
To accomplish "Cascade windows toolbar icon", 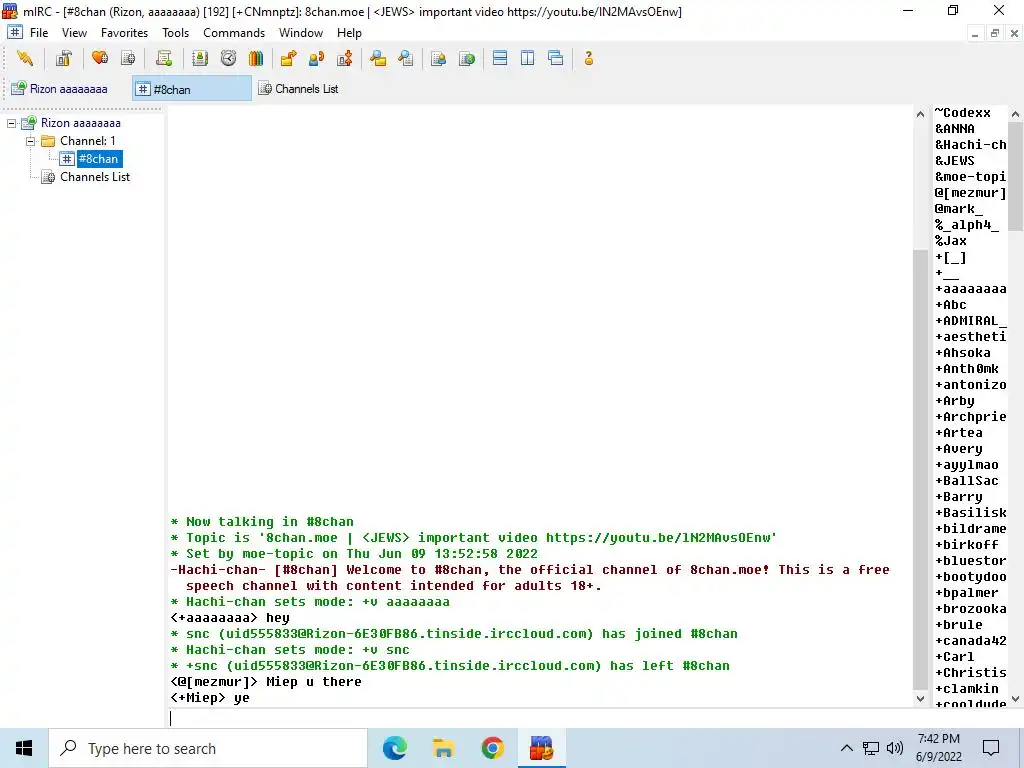I will [x=556, y=59].
